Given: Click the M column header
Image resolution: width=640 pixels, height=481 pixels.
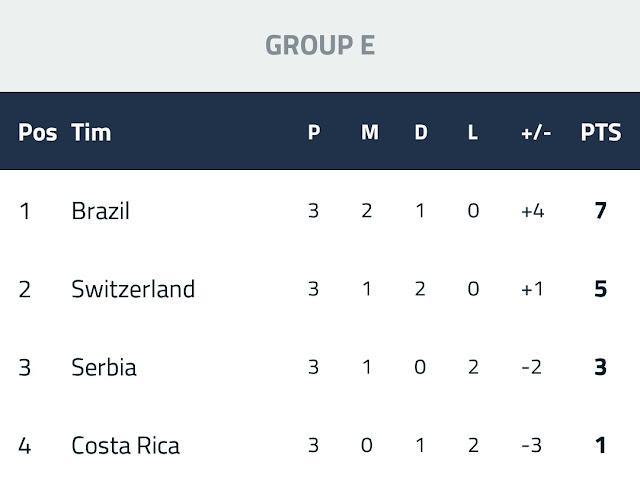Looking at the screenshot, I should (370, 132).
